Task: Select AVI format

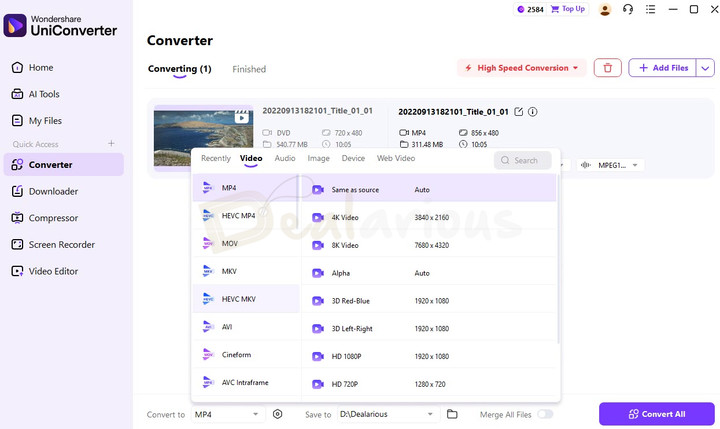Action: [x=246, y=327]
